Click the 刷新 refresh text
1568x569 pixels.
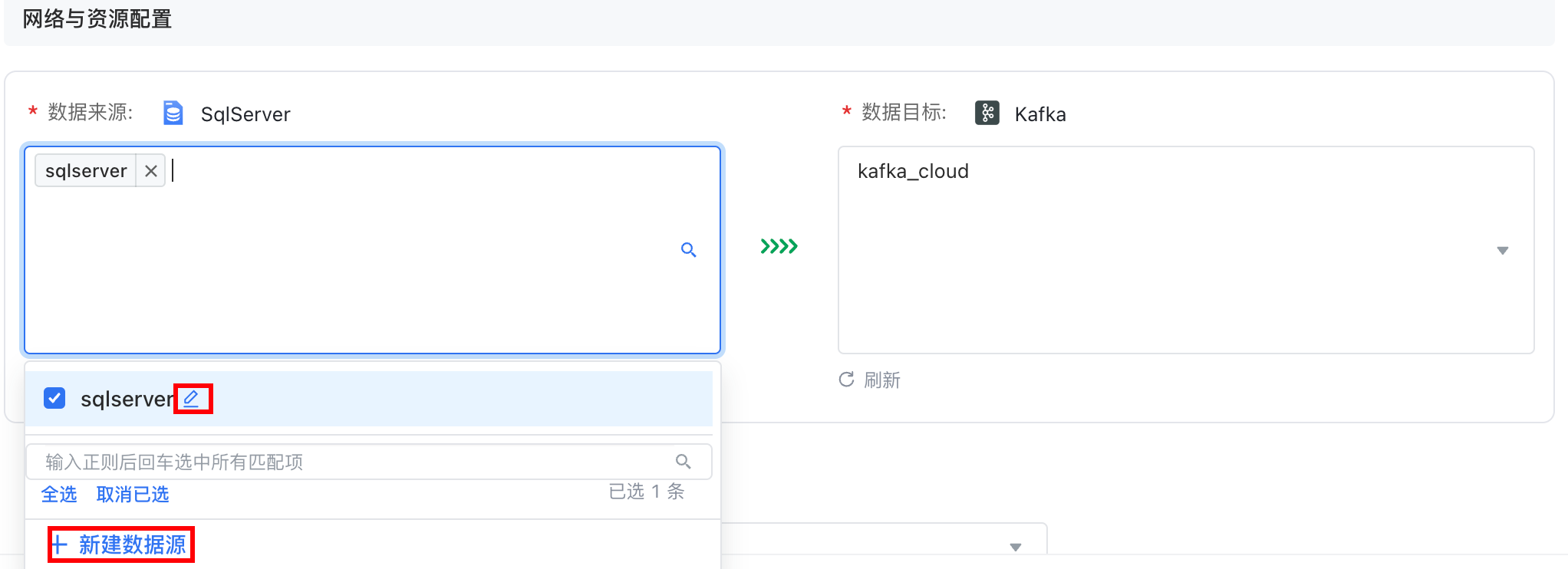882,380
